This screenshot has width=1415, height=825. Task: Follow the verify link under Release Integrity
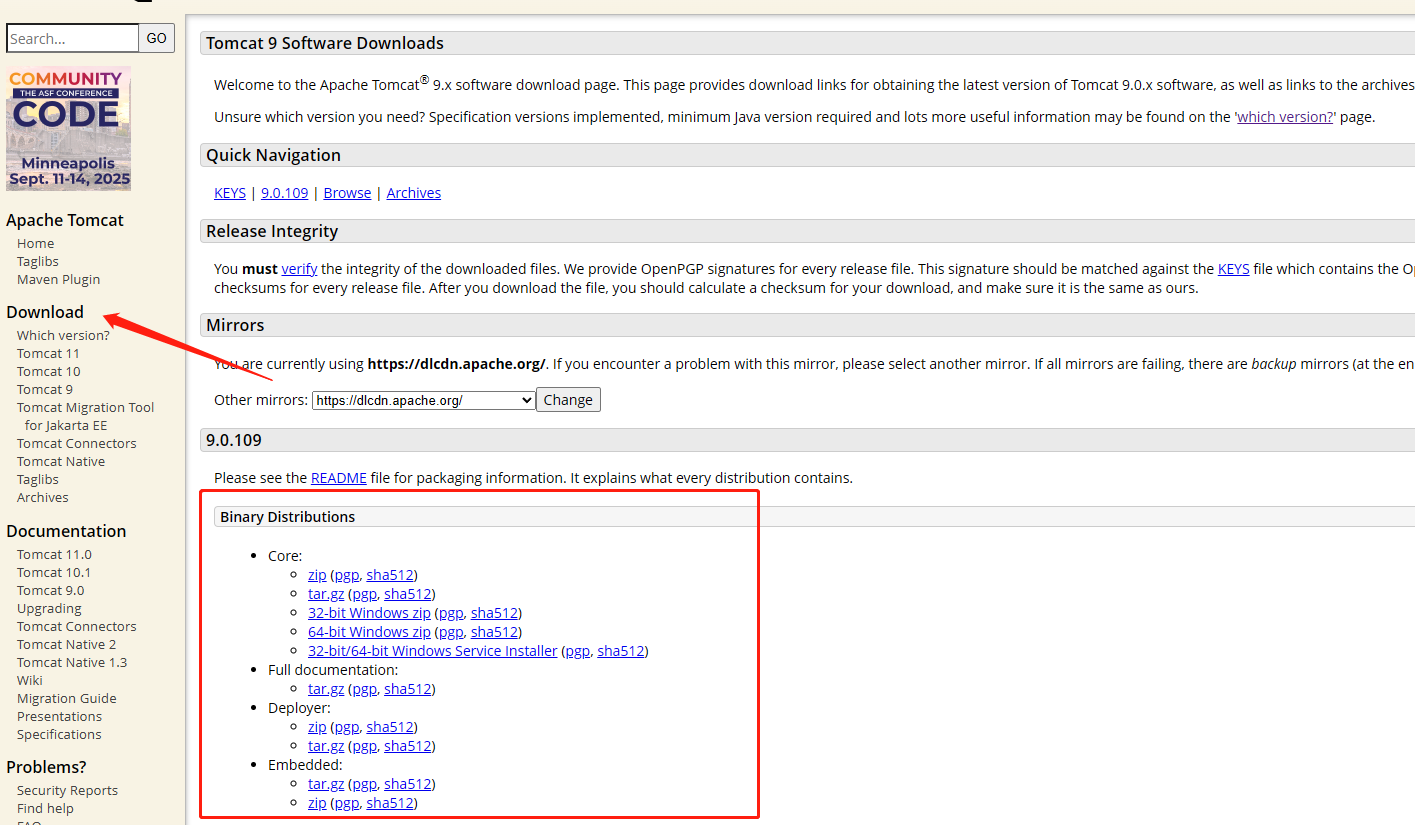pyautogui.click(x=299, y=269)
